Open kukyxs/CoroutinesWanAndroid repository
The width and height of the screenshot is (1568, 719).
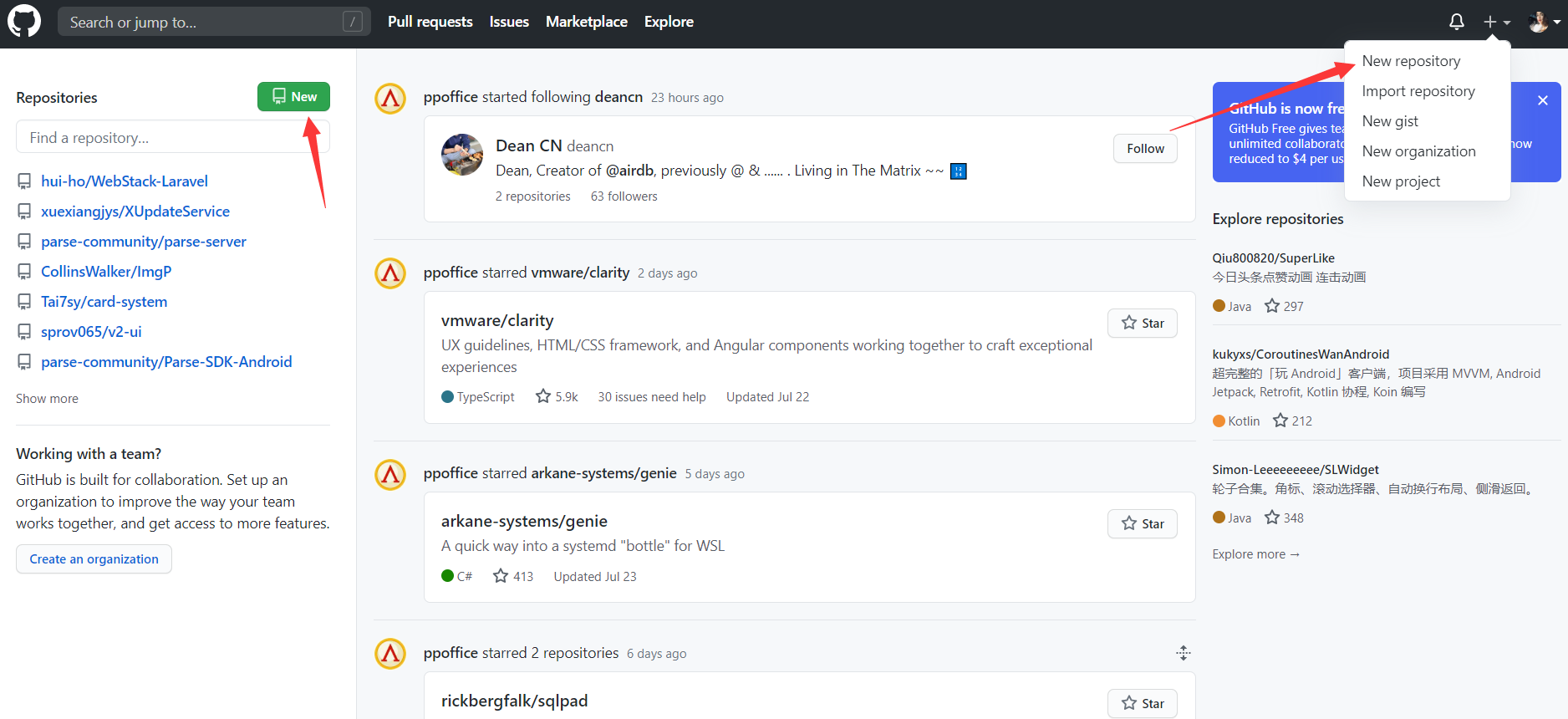(1301, 354)
